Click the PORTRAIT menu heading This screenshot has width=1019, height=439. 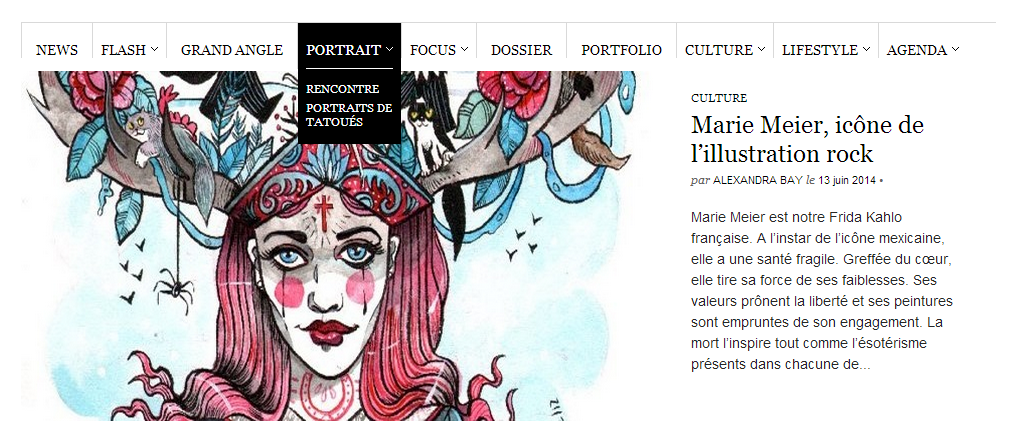[343, 50]
